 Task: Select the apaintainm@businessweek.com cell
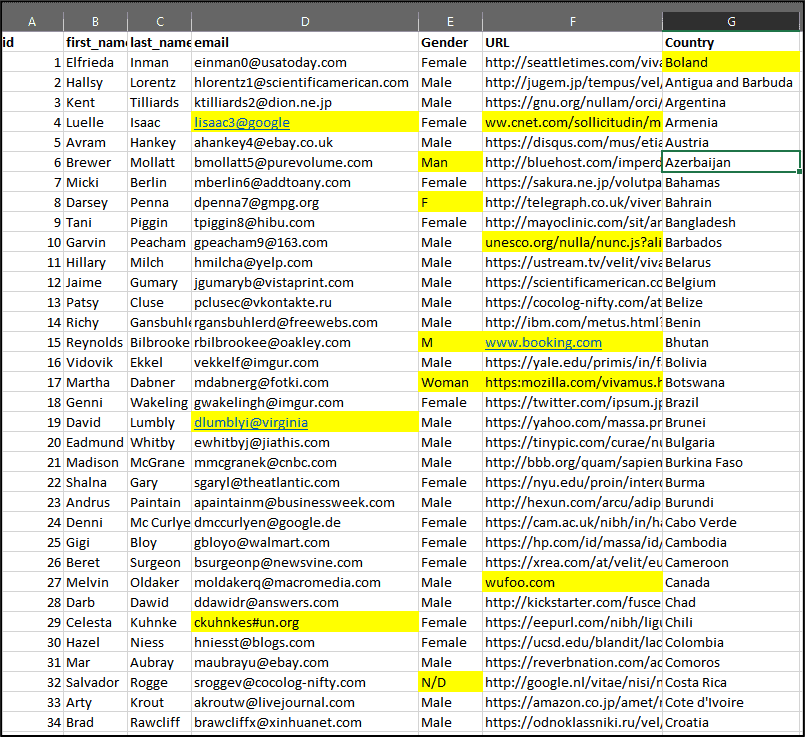(x=305, y=503)
